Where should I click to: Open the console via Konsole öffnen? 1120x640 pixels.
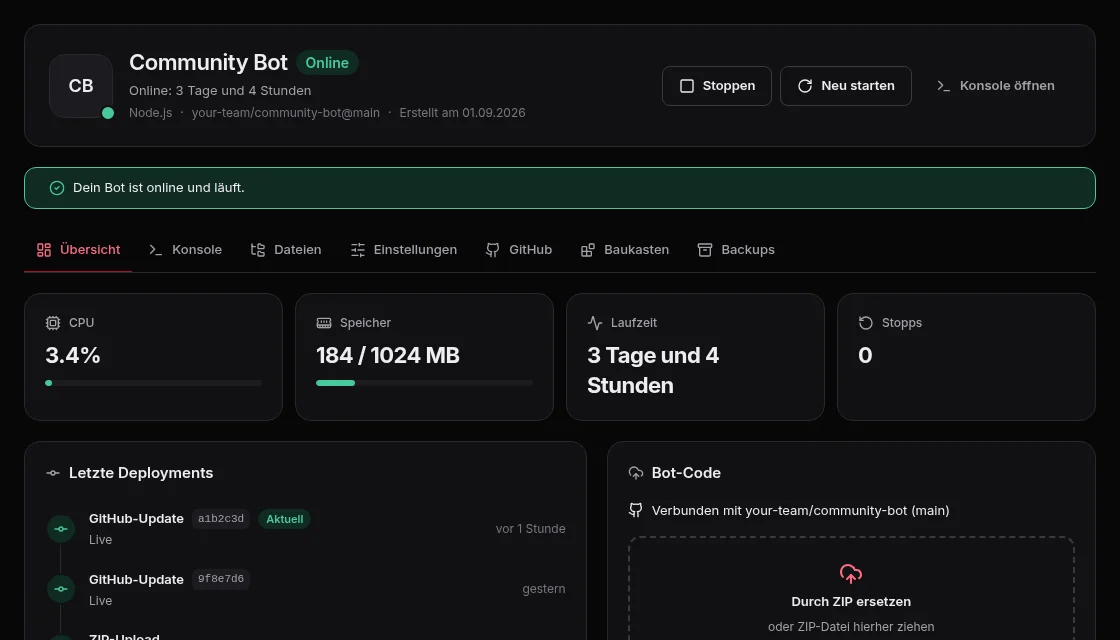[x=995, y=86]
